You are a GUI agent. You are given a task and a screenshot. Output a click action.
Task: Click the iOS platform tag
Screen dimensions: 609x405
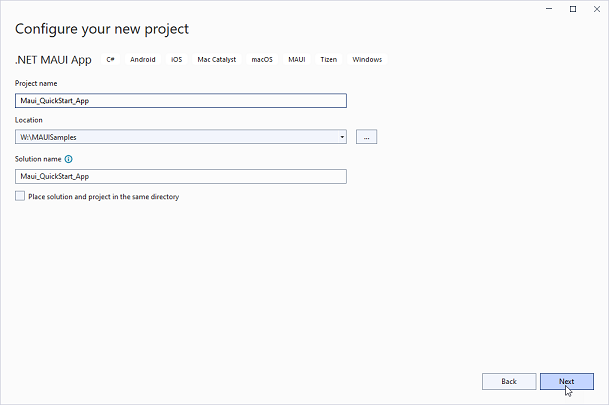click(x=176, y=60)
